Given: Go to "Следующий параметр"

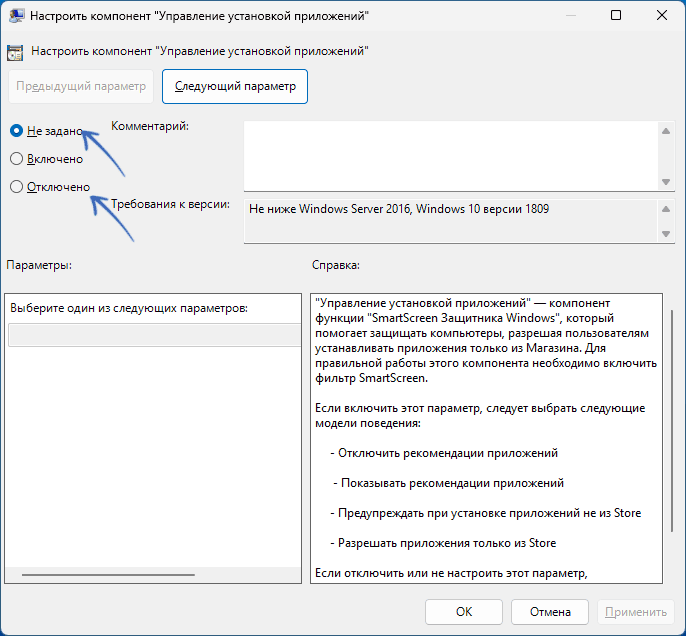Looking at the screenshot, I should coord(235,86).
